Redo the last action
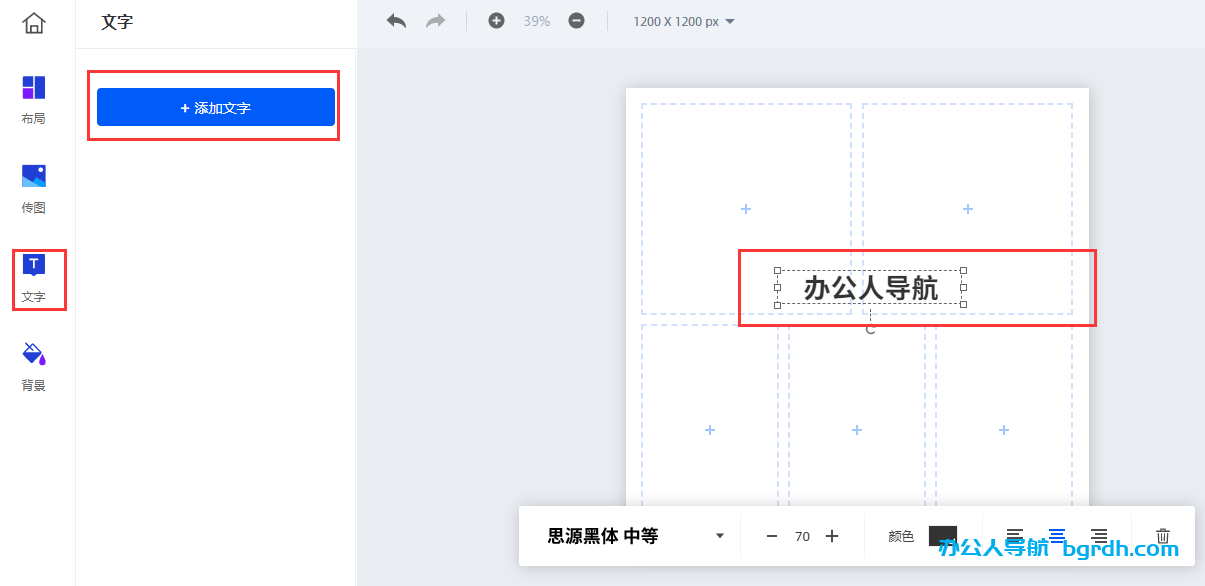Screen dimensions: 1205x586 click(435, 19)
